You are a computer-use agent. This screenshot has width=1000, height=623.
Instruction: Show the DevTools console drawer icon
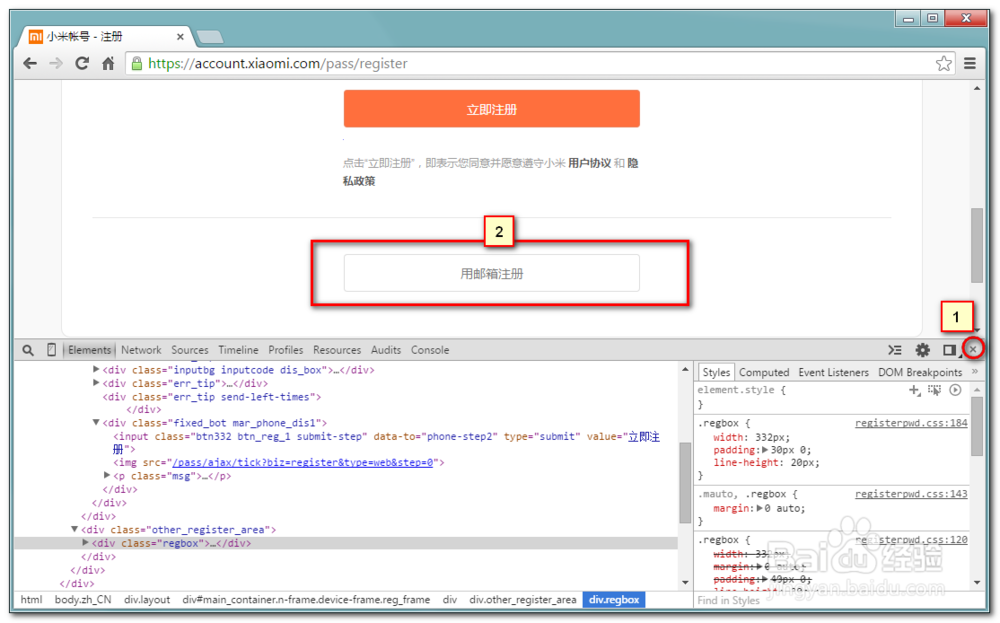click(895, 350)
